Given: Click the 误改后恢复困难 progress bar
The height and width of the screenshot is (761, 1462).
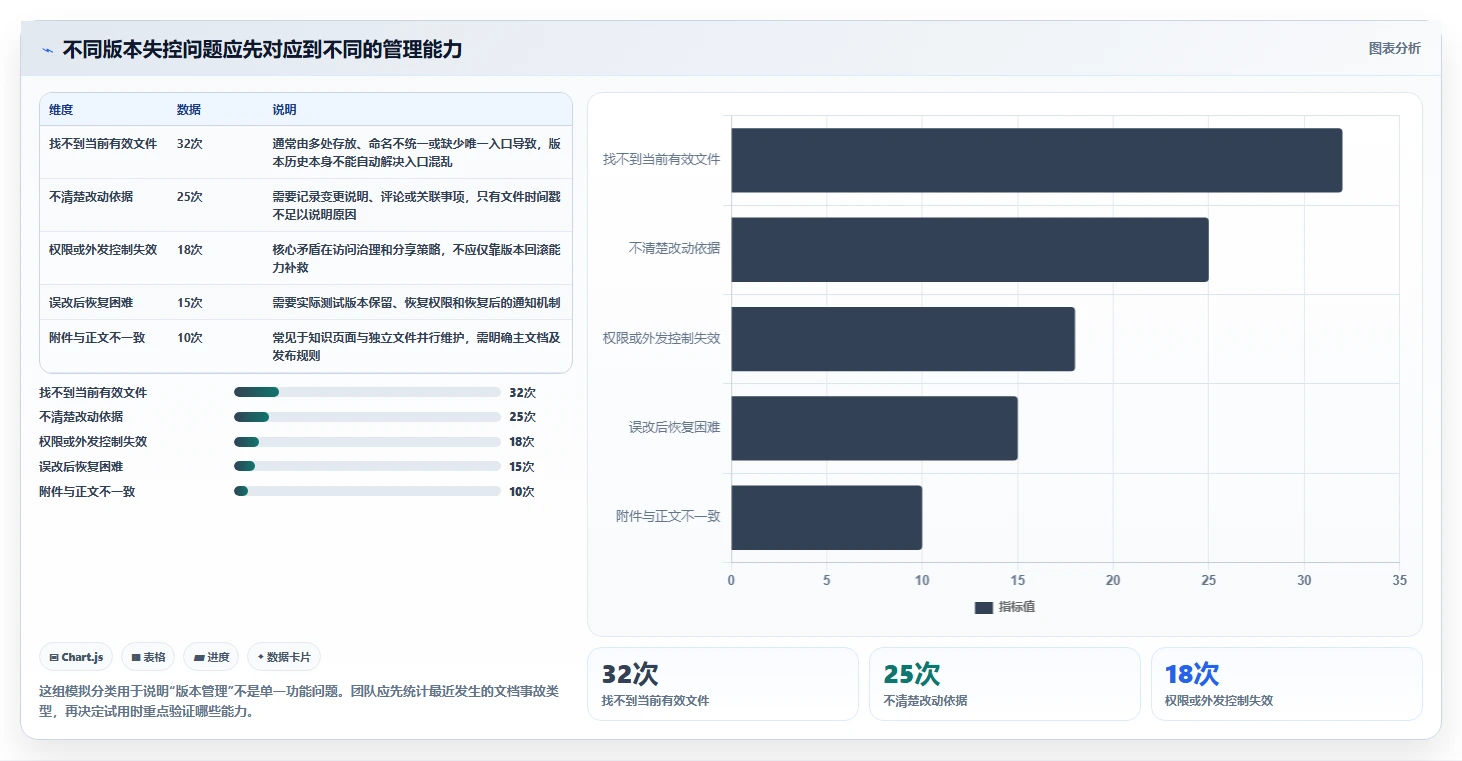Looking at the screenshot, I should (x=367, y=466).
